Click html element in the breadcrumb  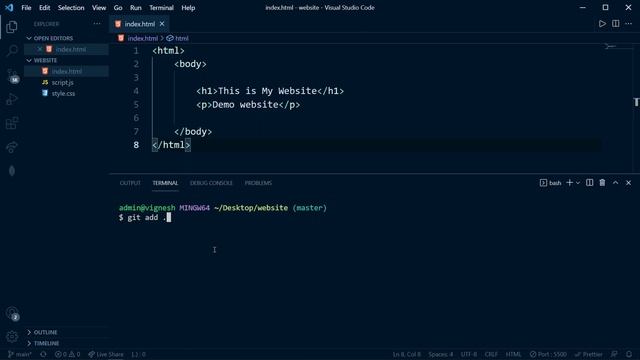tap(182, 38)
